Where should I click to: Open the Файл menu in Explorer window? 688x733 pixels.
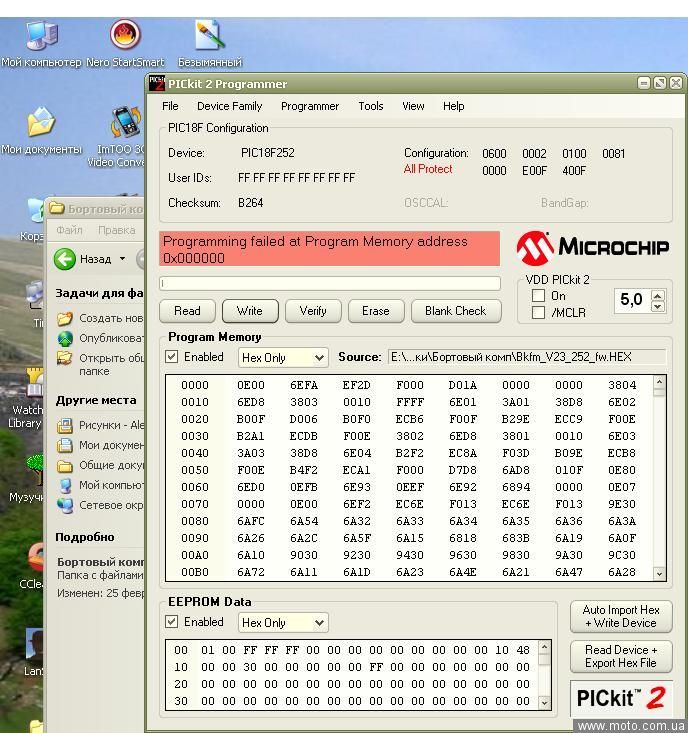(69, 230)
